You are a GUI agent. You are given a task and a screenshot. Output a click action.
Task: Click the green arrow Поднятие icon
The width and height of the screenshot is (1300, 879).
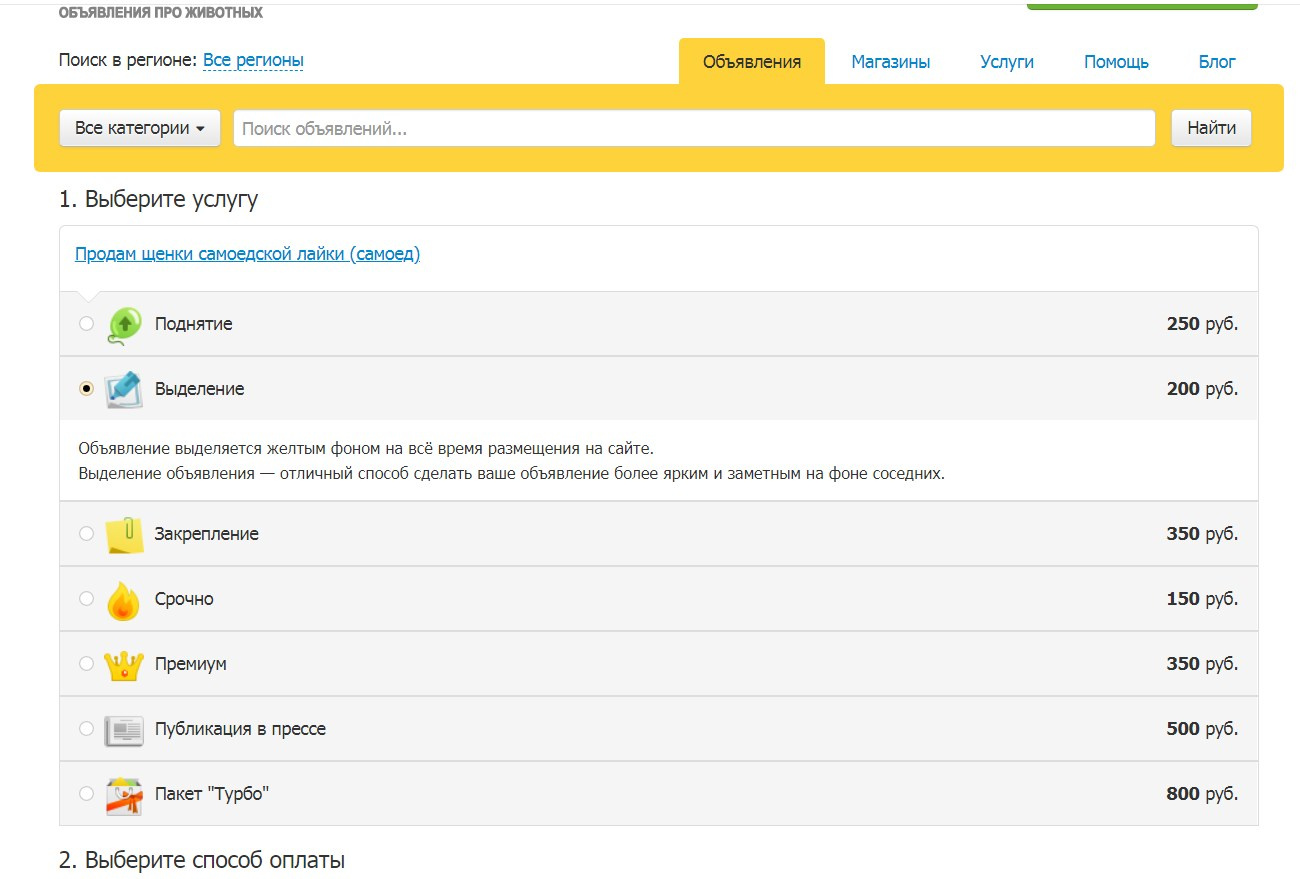coord(124,325)
